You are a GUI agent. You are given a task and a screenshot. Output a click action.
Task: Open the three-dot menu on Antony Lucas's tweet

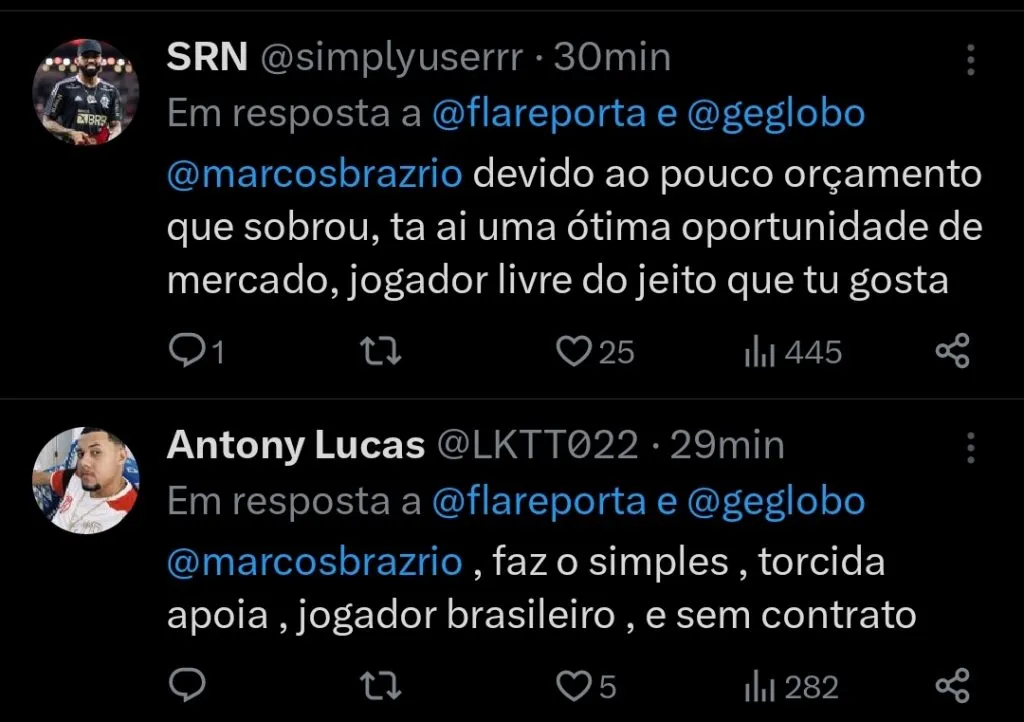tap(970, 448)
